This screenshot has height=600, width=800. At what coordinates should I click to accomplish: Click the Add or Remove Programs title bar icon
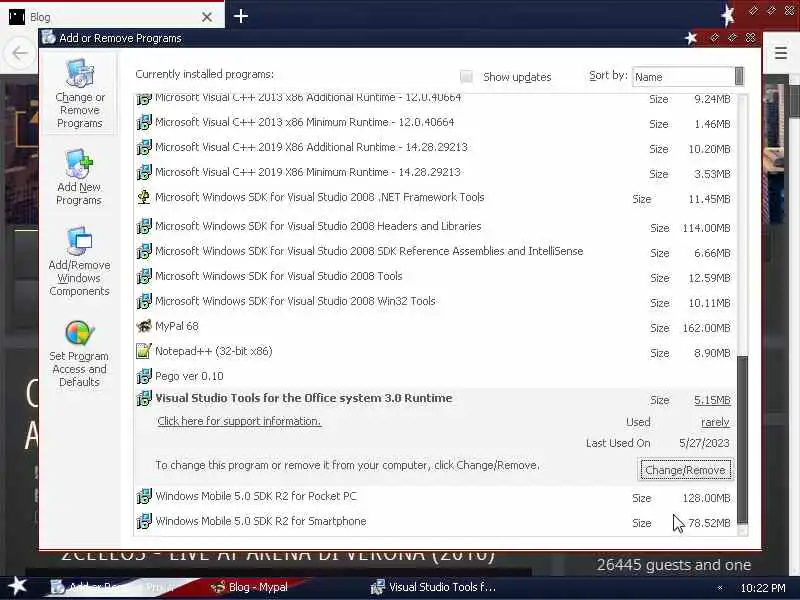48,38
